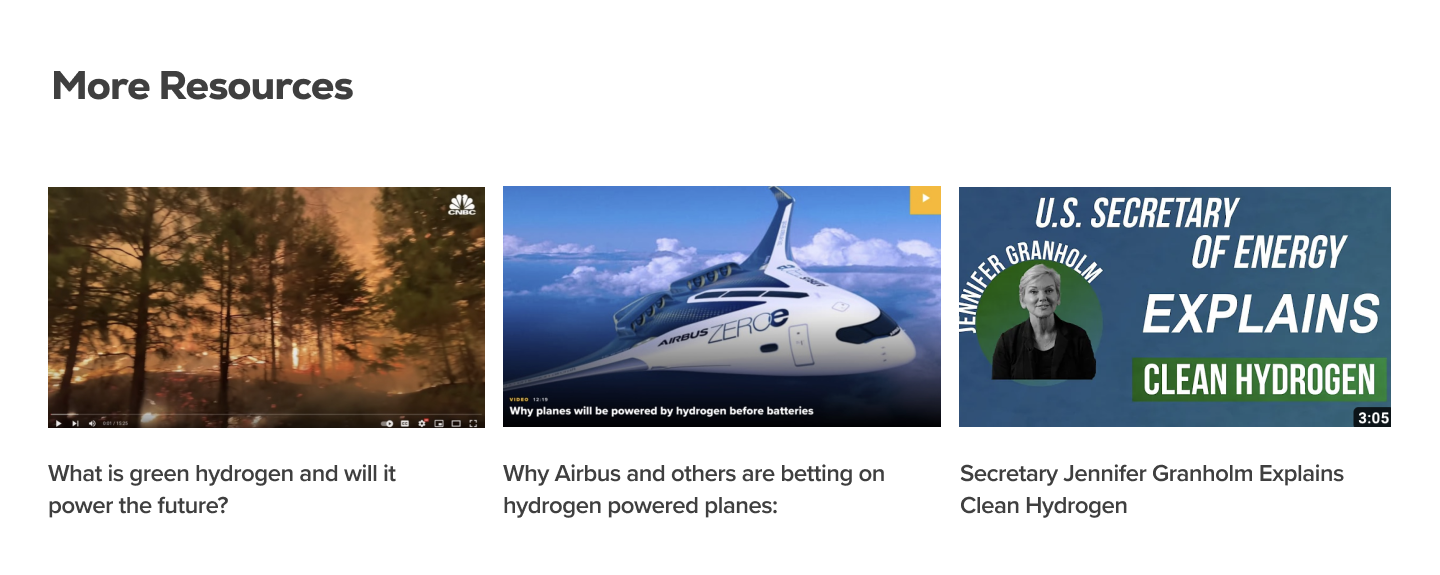Click the Airbus ZEROe plane thumbnail
This screenshot has height=575, width=1440.
click(722, 307)
